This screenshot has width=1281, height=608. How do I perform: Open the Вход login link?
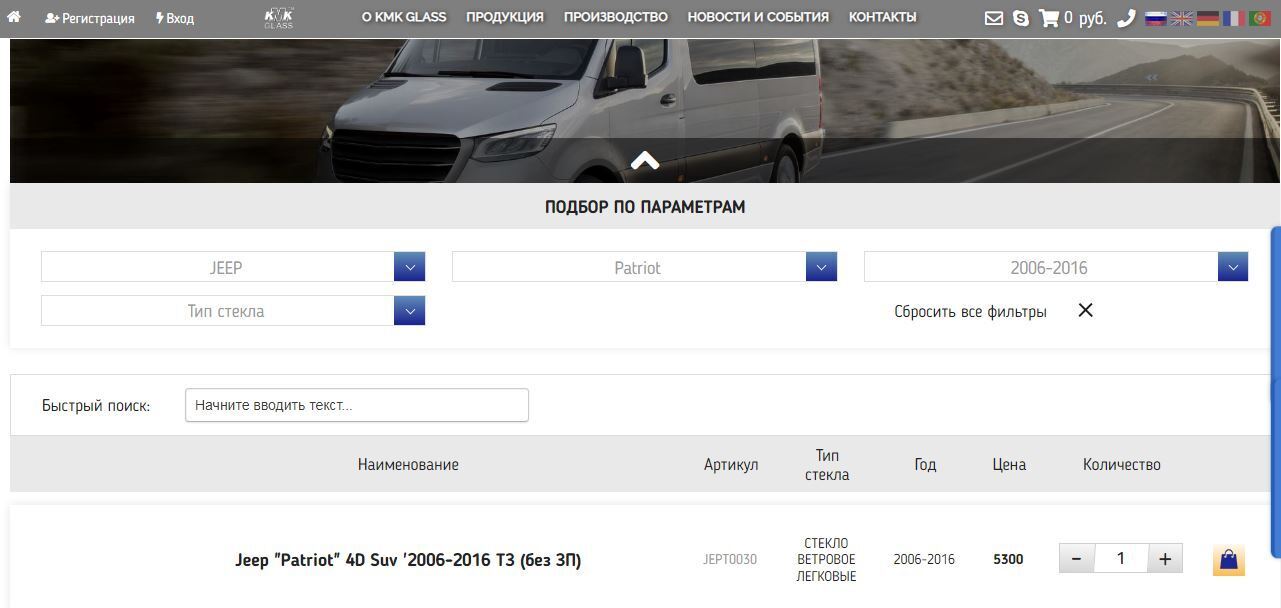point(175,18)
